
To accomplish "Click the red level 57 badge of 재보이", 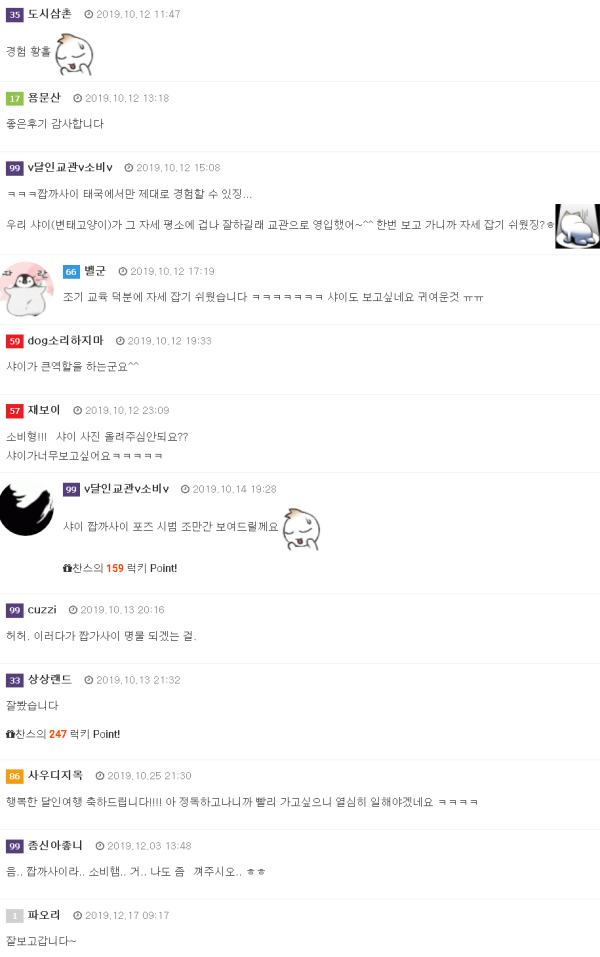I will [x=15, y=411].
